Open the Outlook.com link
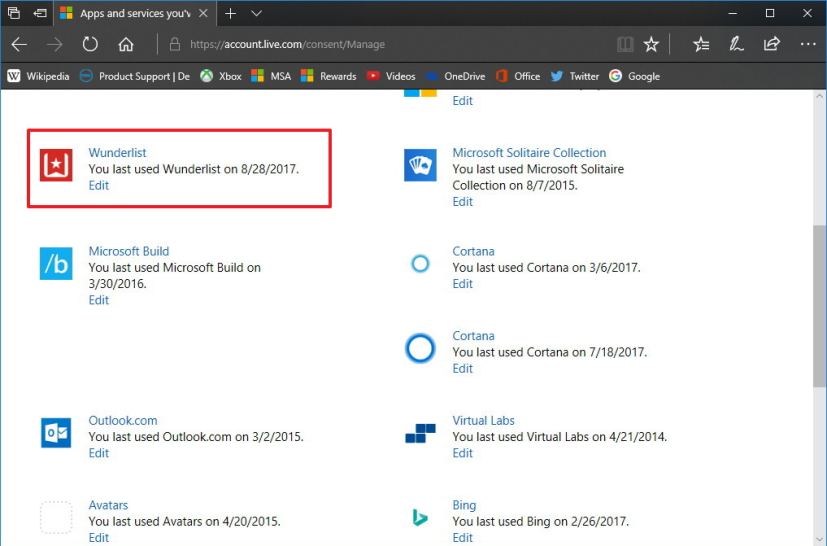 click(x=122, y=420)
